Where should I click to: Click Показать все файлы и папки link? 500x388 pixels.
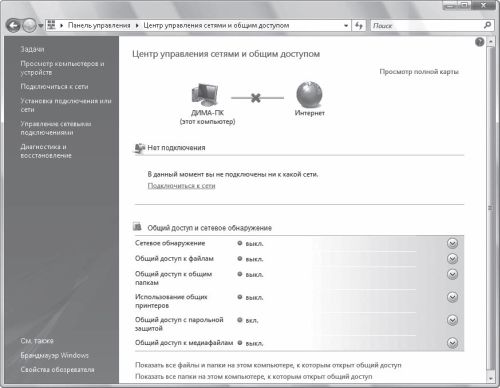point(268,365)
